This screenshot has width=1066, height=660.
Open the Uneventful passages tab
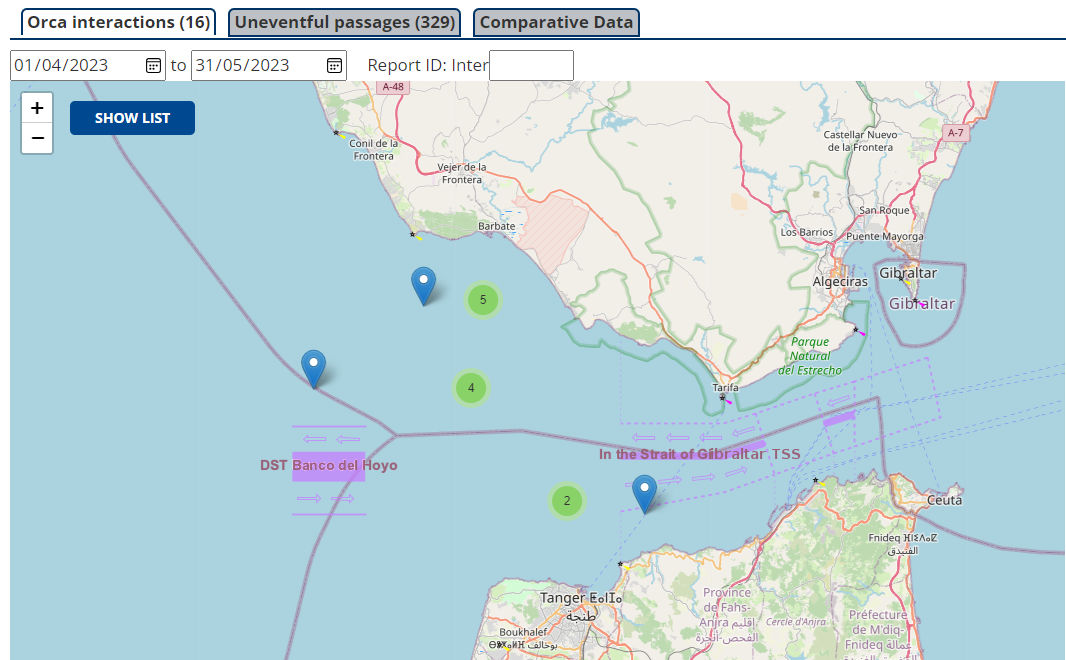coord(344,22)
